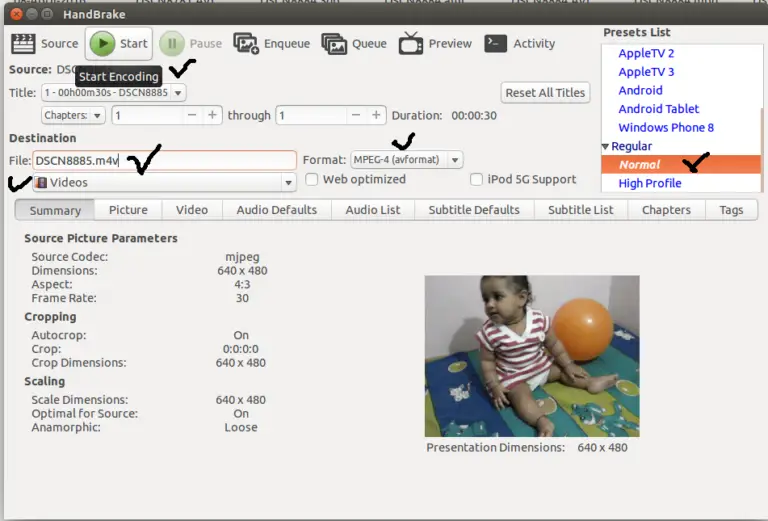Click the destination File name field
This screenshot has width=768, height=521.
click(x=165, y=160)
